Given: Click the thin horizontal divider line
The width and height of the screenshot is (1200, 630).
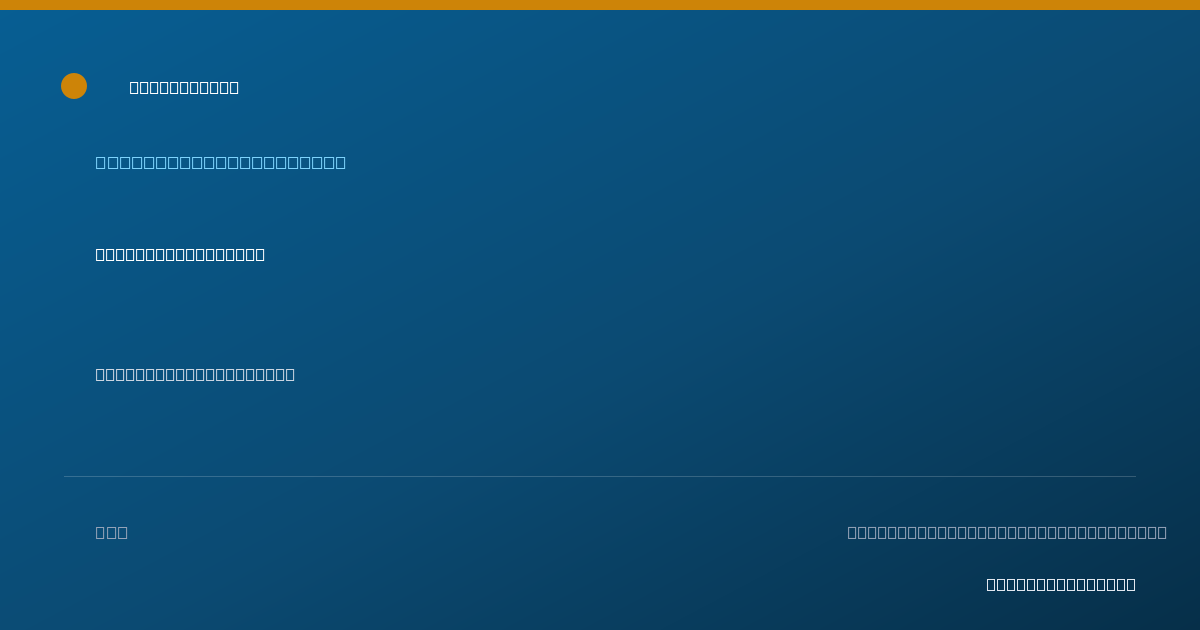Looking at the screenshot, I should click(x=600, y=476).
